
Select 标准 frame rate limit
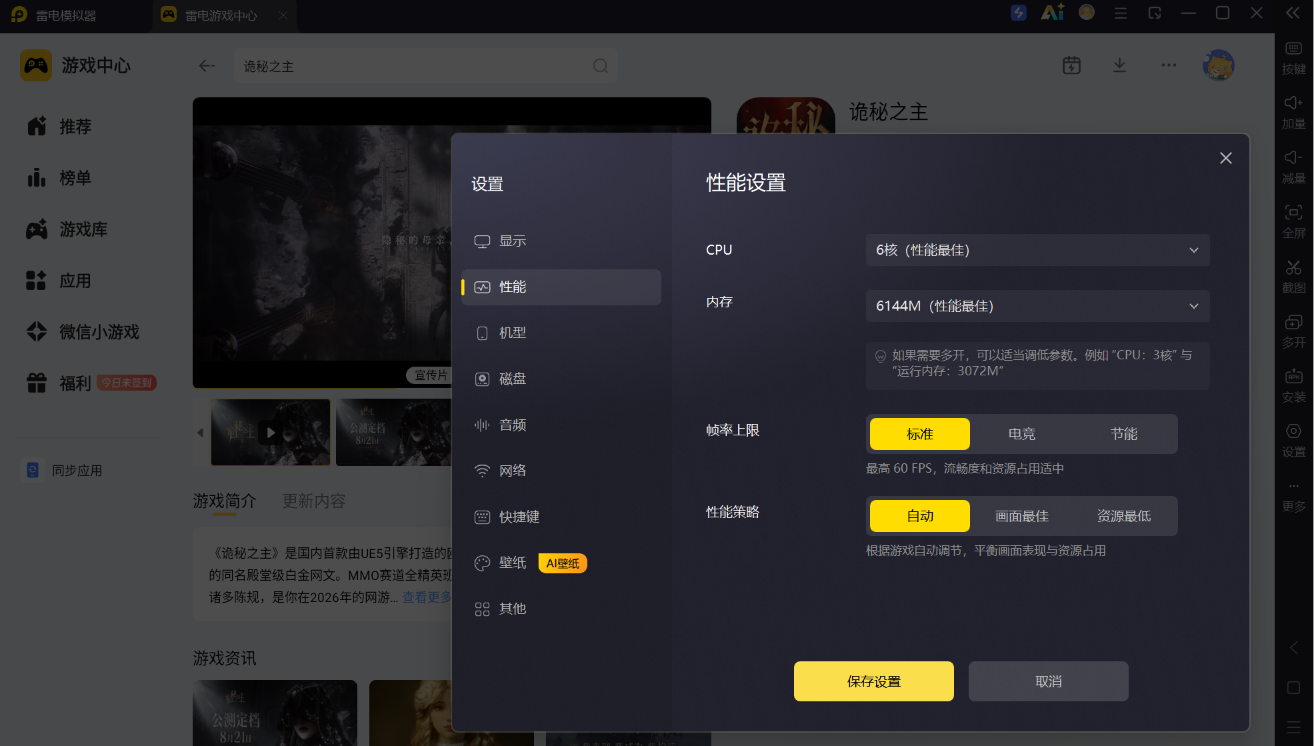coord(920,434)
